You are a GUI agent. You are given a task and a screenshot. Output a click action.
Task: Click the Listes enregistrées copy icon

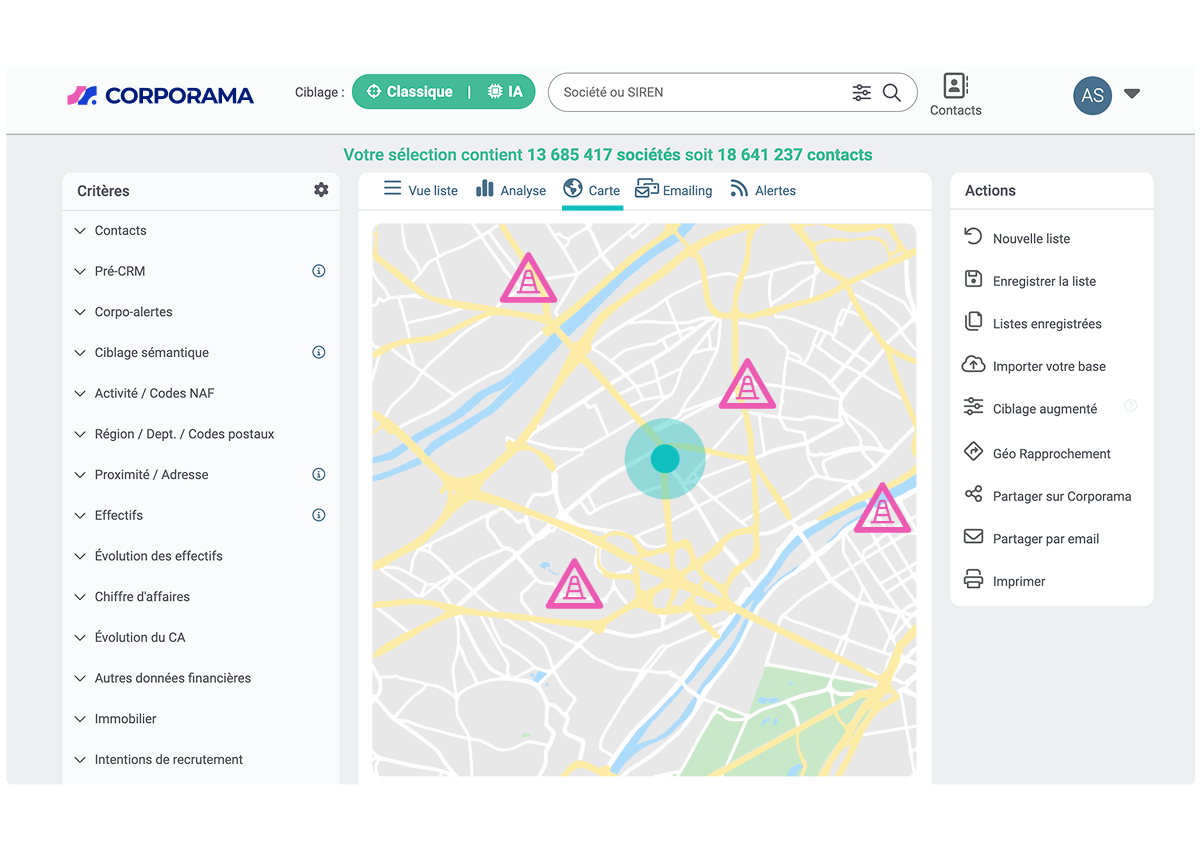pos(973,322)
